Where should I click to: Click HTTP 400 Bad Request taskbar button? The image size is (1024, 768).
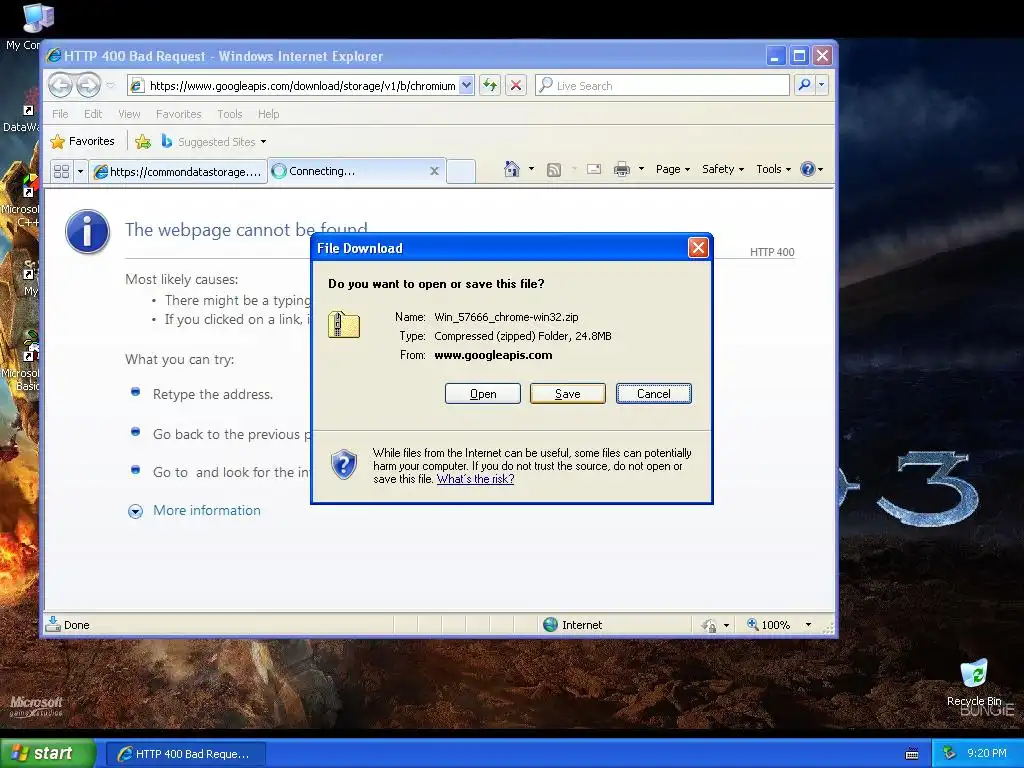click(185, 754)
